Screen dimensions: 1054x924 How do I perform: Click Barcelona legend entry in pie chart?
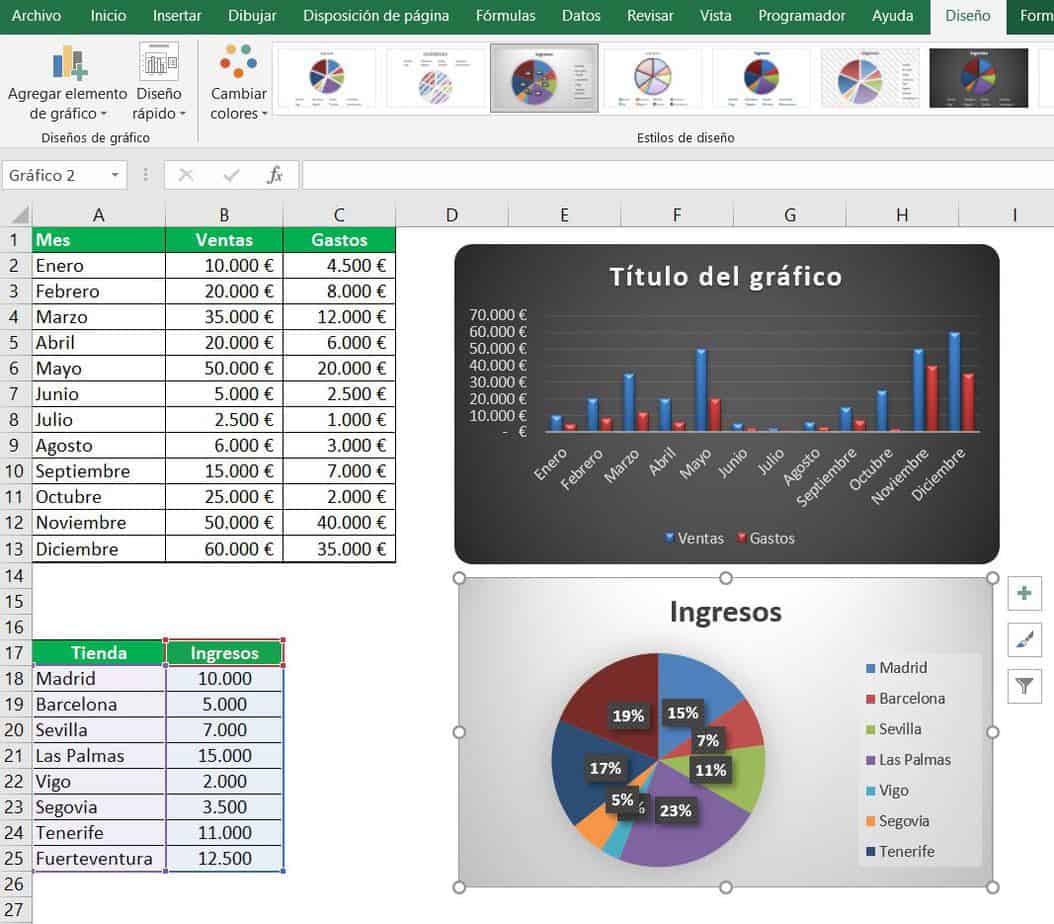[x=905, y=699]
